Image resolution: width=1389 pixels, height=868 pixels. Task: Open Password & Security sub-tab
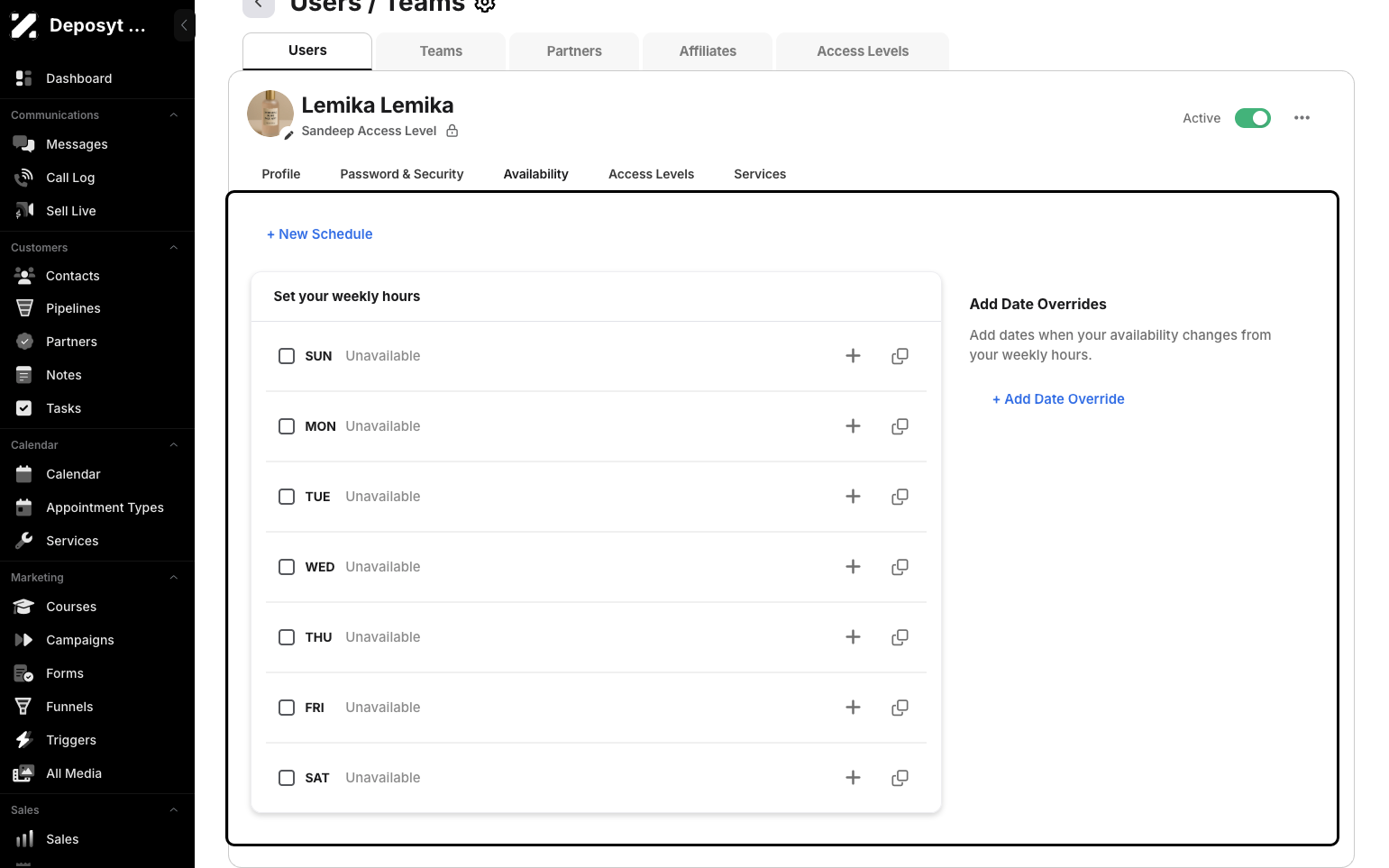pyautogui.click(x=402, y=174)
